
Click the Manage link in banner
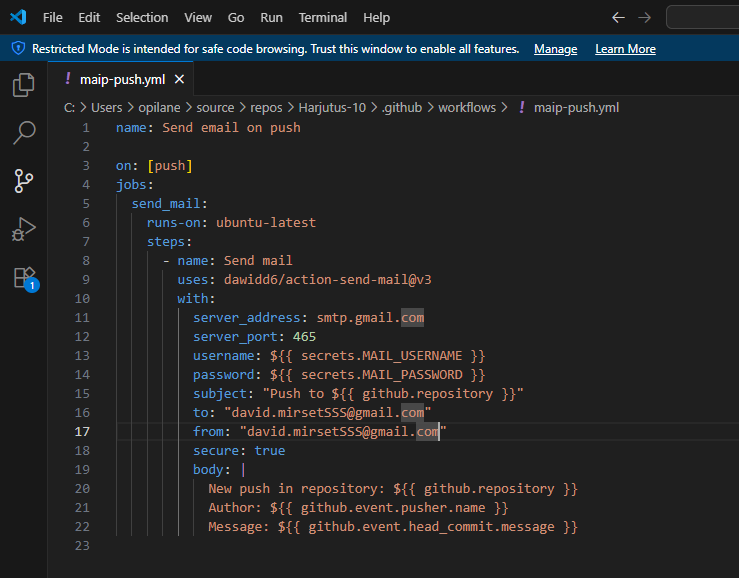click(x=555, y=49)
